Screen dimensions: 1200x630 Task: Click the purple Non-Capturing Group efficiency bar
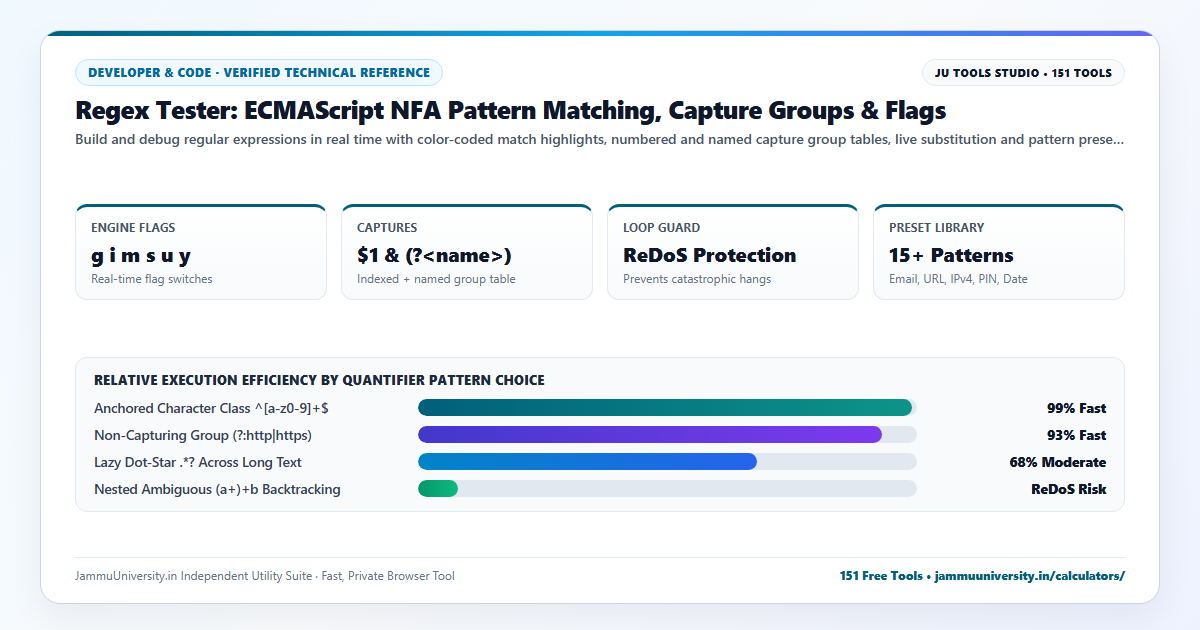(x=650, y=435)
